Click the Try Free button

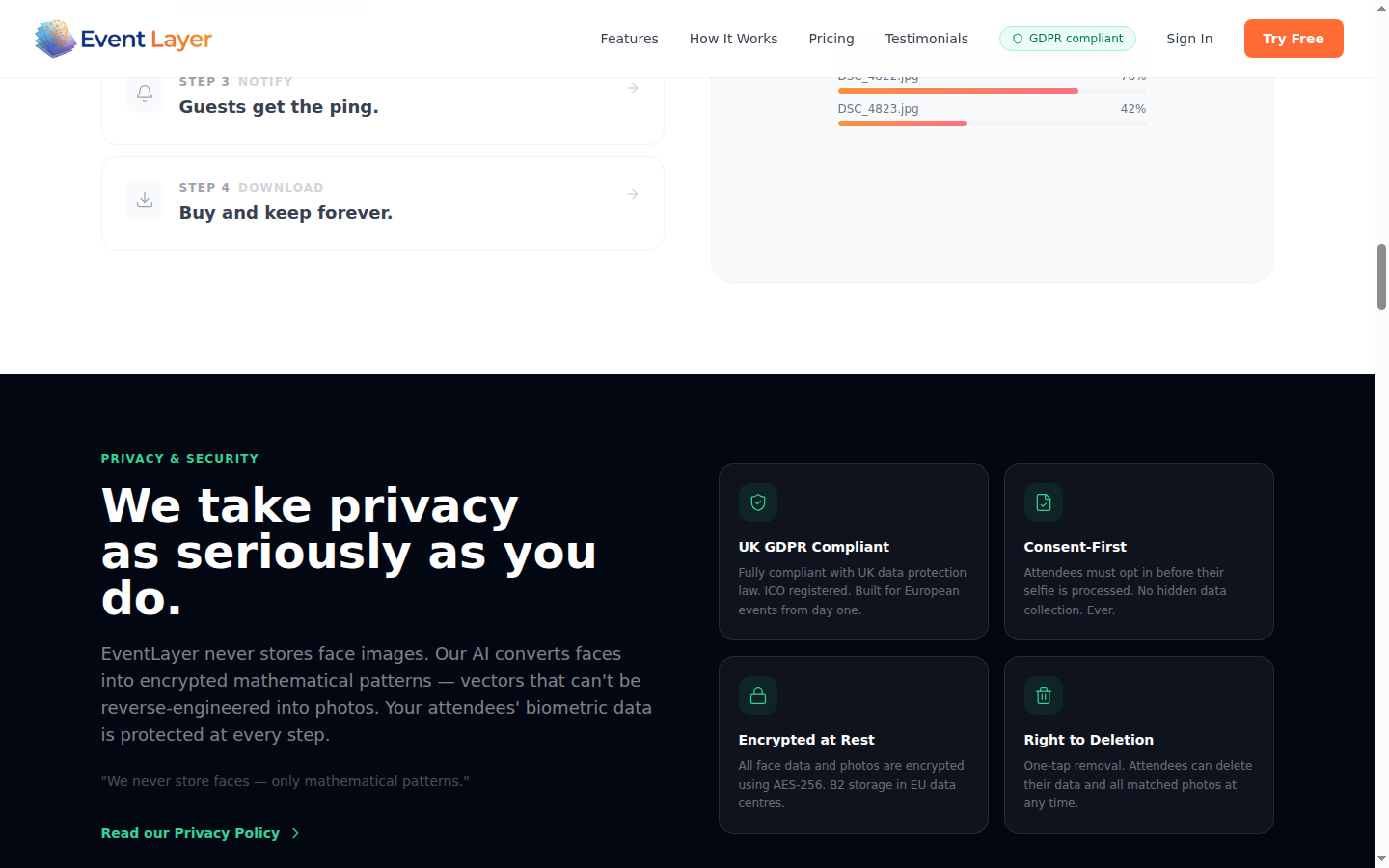(x=1294, y=39)
